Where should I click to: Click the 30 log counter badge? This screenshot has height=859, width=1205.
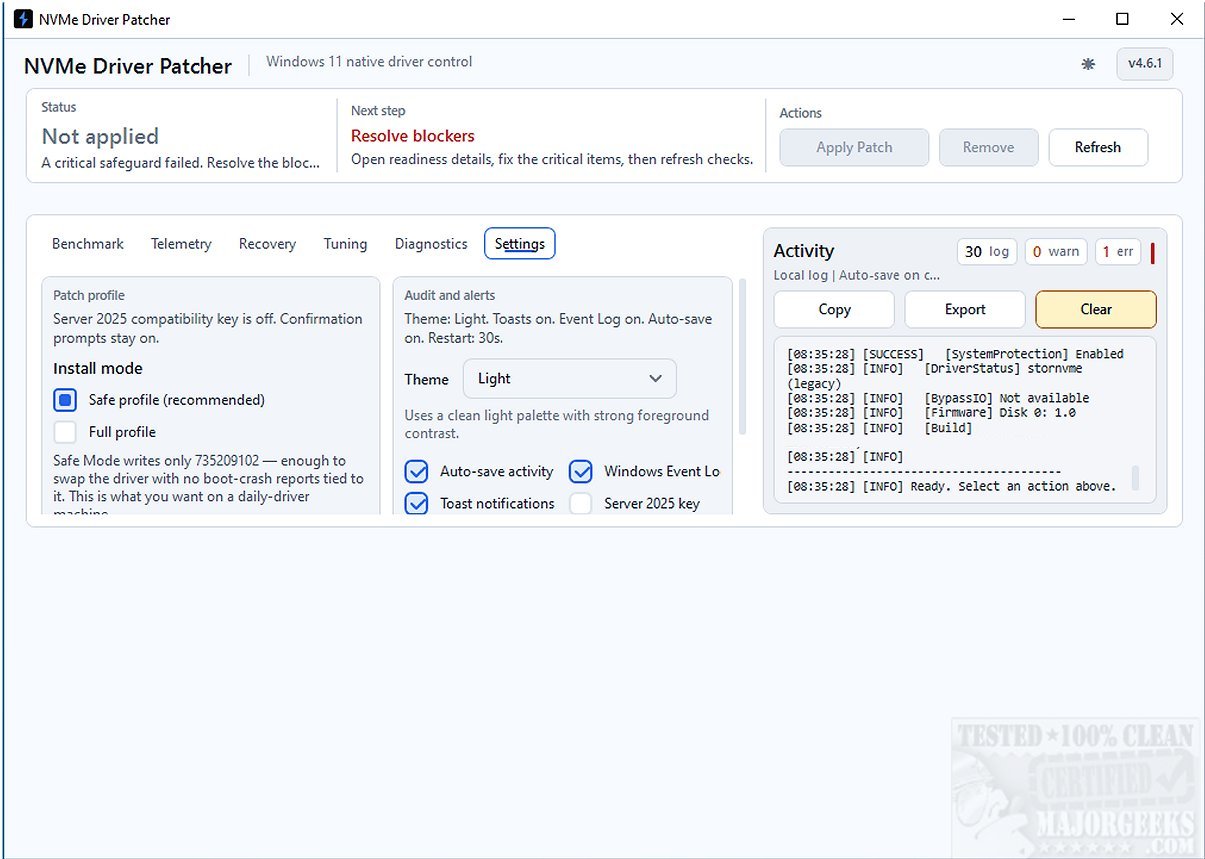pyautogui.click(x=987, y=252)
